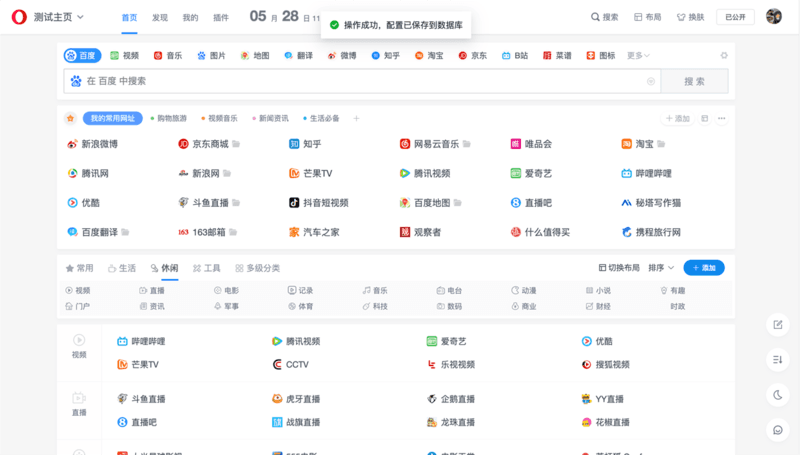Open the 新浪微博 bookmark
Image resolution: width=800 pixels, height=455 pixels.
93,144
